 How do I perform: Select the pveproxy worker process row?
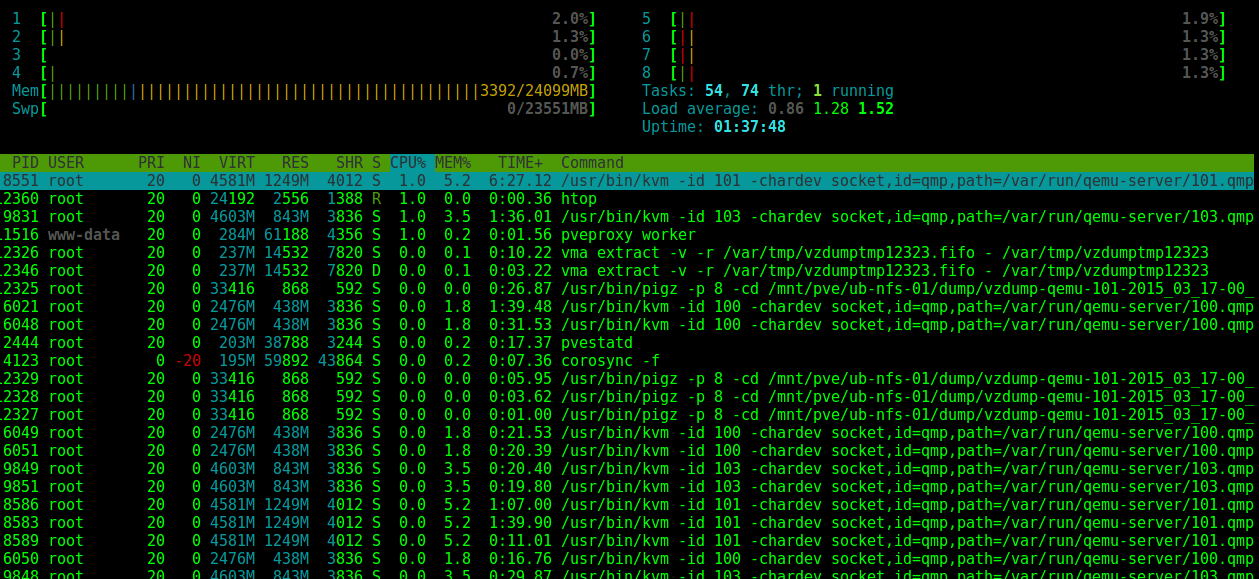[400, 234]
